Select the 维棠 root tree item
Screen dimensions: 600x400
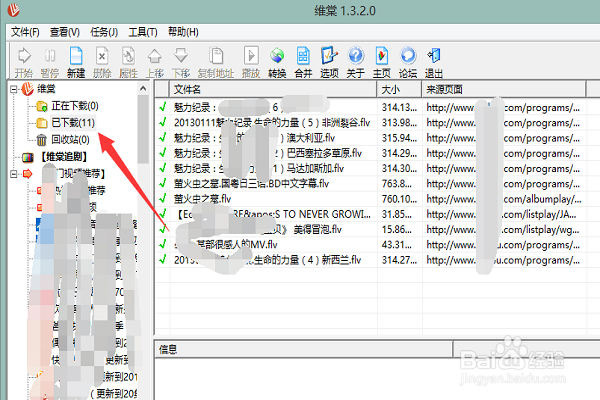(46, 89)
